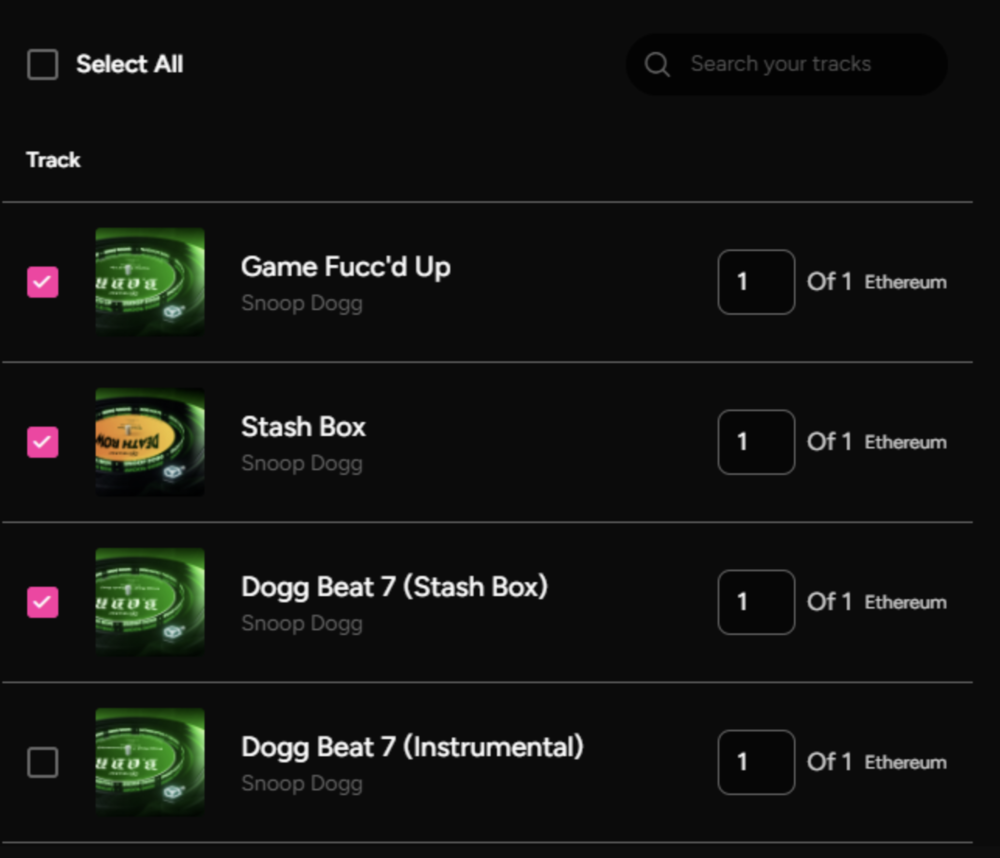Viewport: 1000px width, 858px height.
Task: Click Dogg Beat 7 (Instrumental) title
Action: pyautogui.click(x=413, y=747)
